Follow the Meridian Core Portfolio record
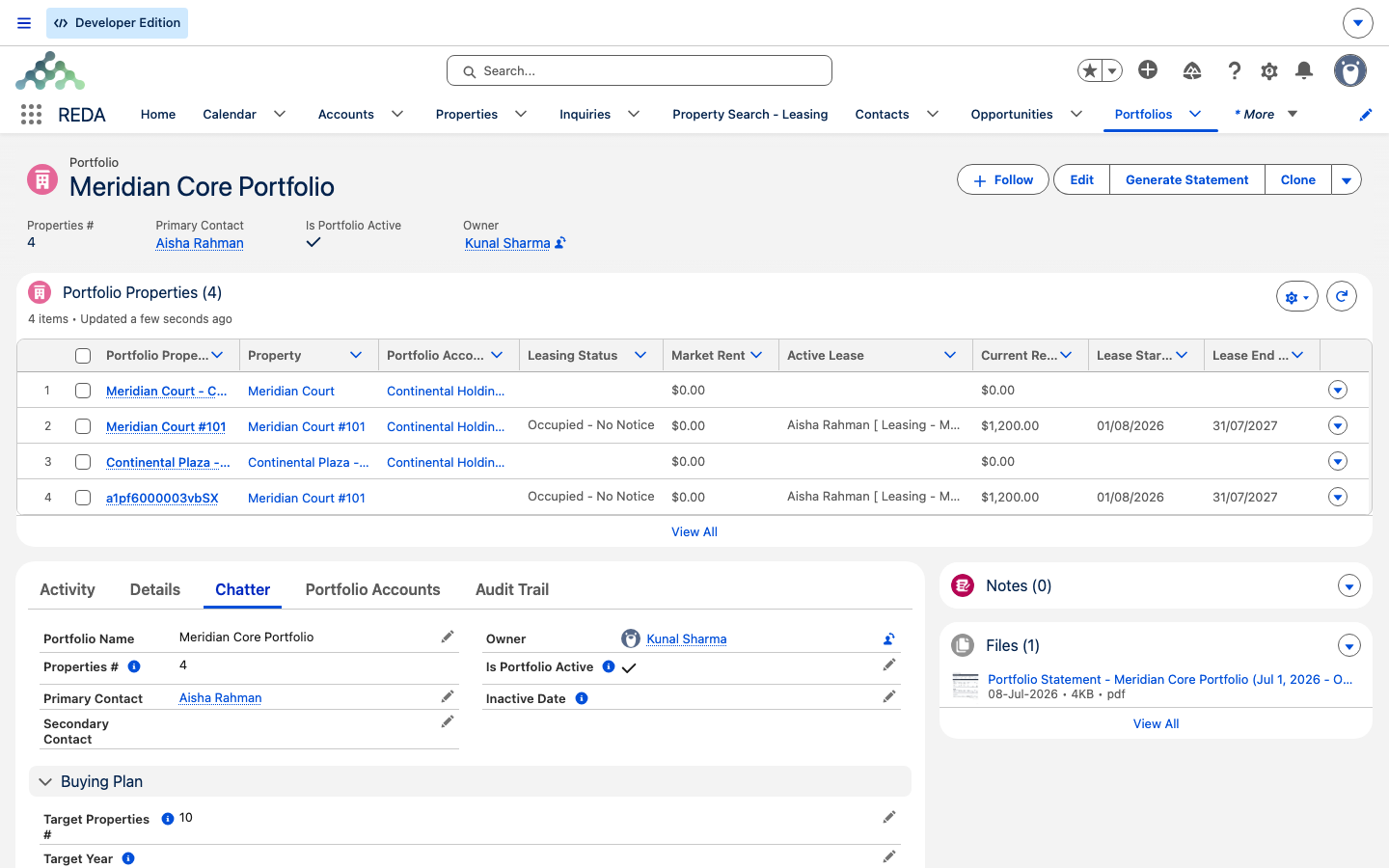The height and width of the screenshot is (868, 1389). [x=1003, y=180]
